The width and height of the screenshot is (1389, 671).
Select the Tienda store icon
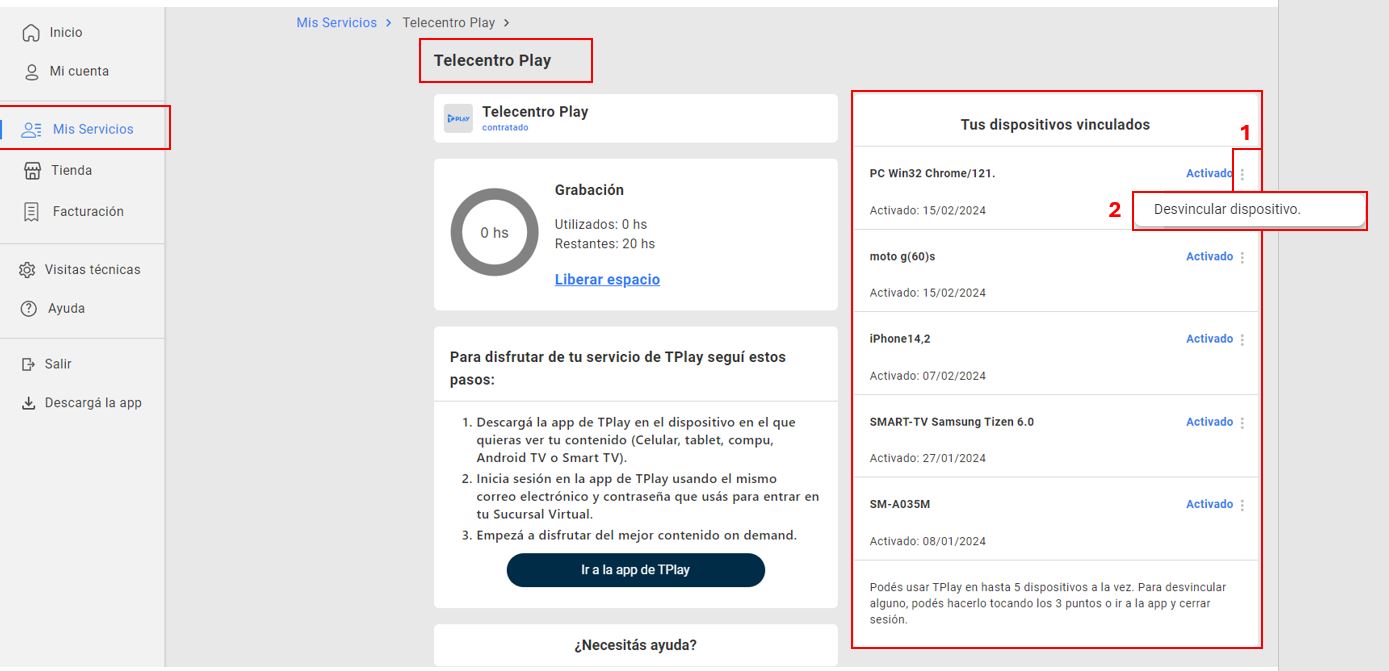pyautogui.click(x=32, y=171)
